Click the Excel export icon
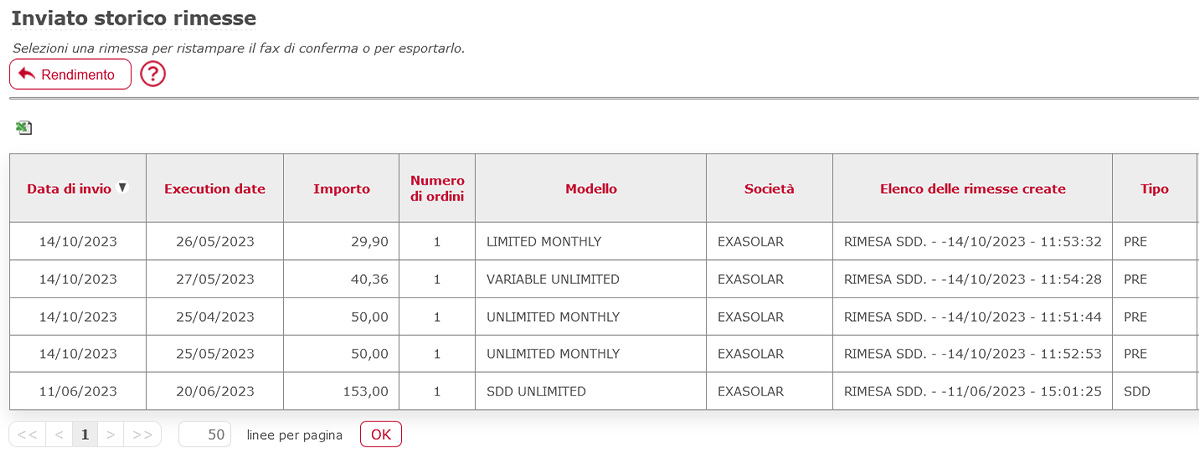 tap(24, 128)
